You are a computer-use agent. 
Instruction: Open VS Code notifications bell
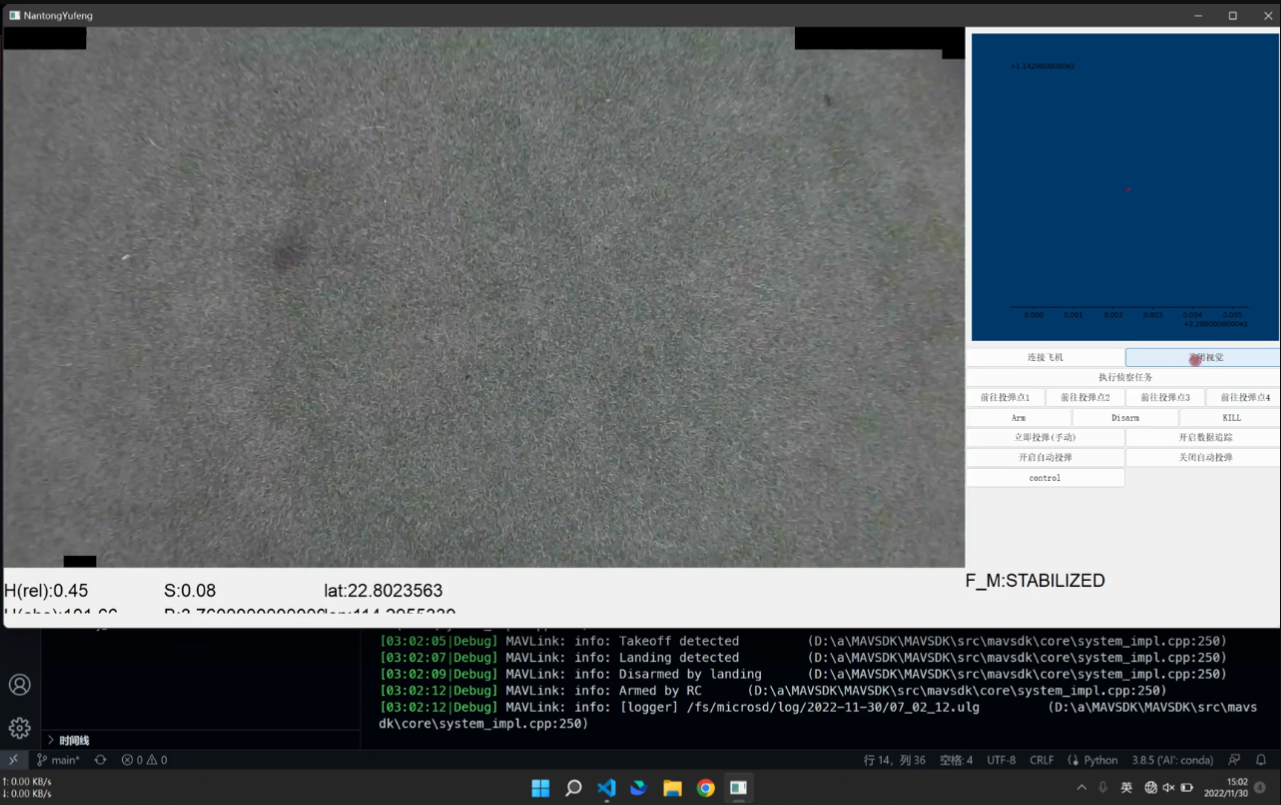click(x=1261, y=760)
